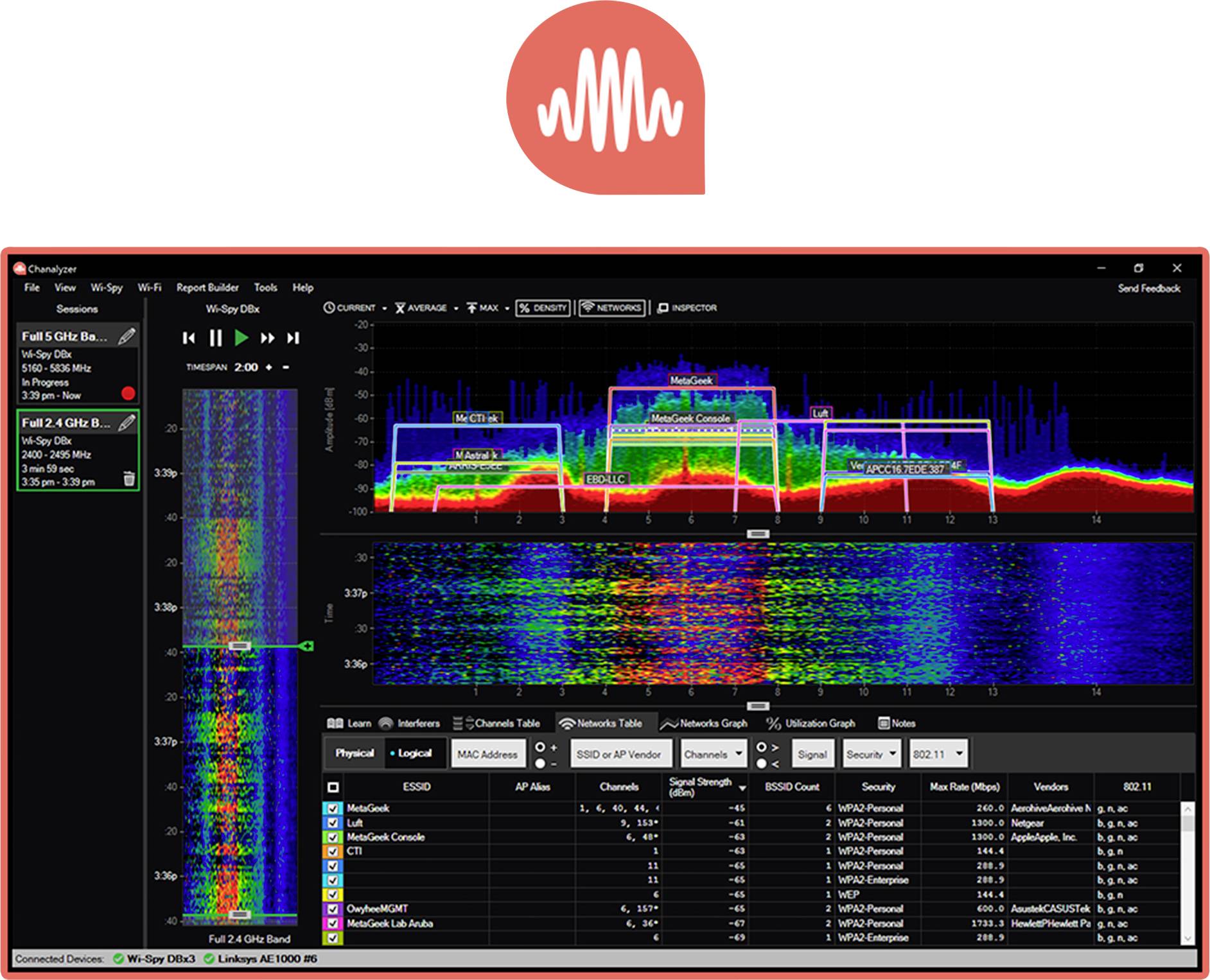The height and width of the screenshot is (980, 1210).
Task: Click the Average trace hourglass icon
Action: click(400, 308)
